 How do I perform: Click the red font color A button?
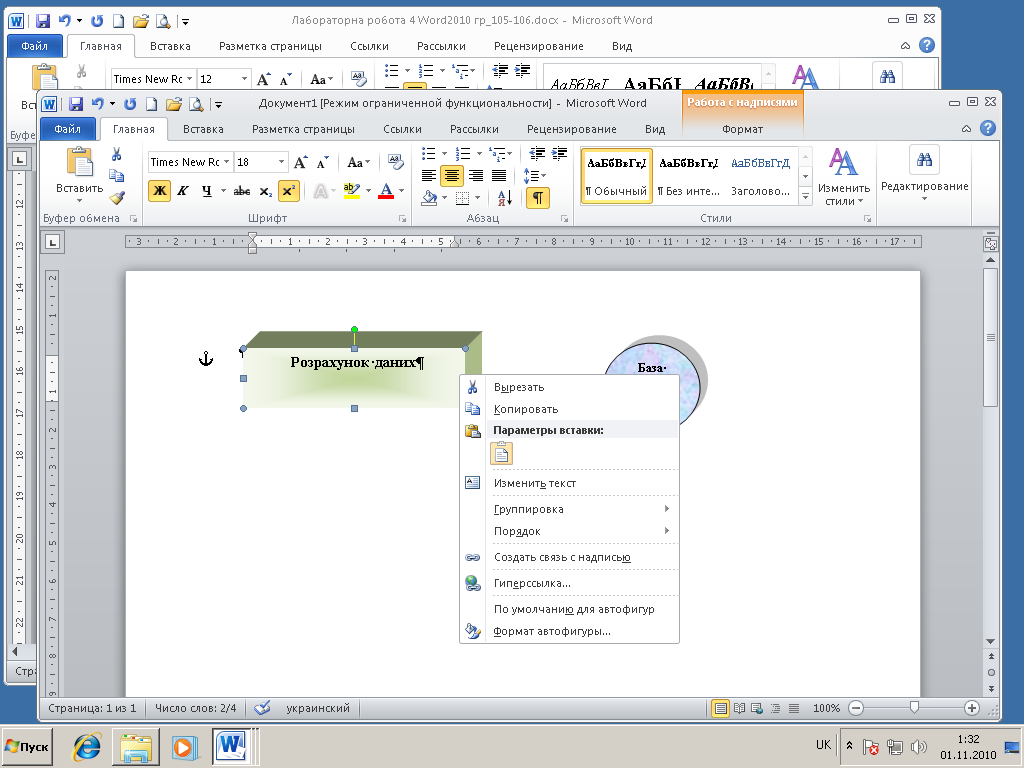(386, 191)
